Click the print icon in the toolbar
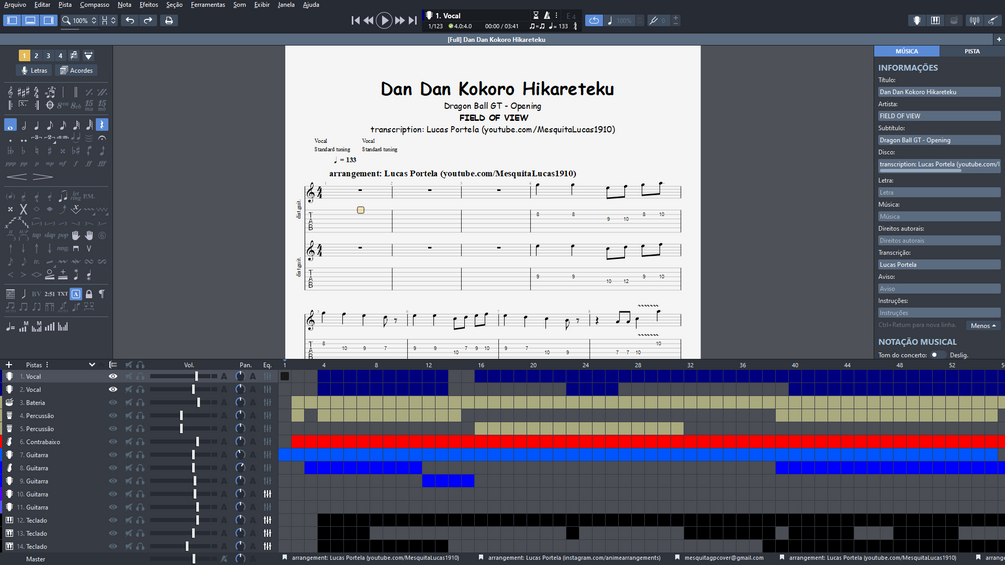The width and height of the screenshot is (1005, 565). click(169, 20)
